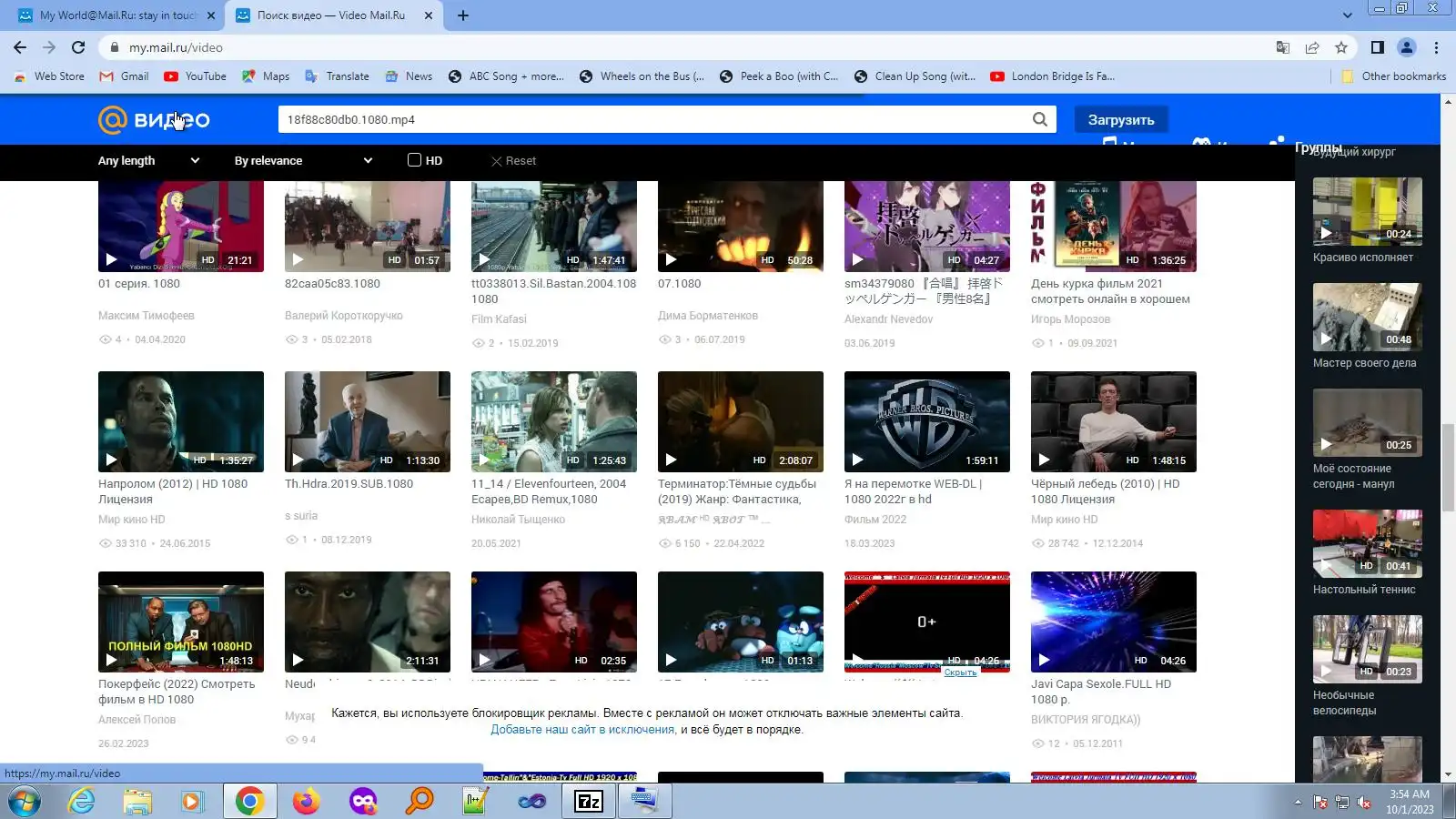Open the 'ABC Song + more' bookmark
Viewport: 1456px width, 819px height.
[506, 76]
